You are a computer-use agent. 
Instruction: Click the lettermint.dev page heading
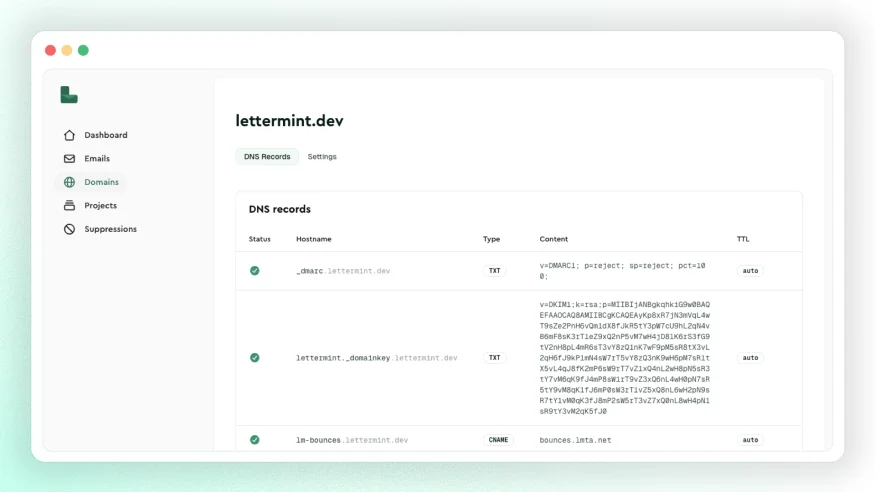click(289, 120)
